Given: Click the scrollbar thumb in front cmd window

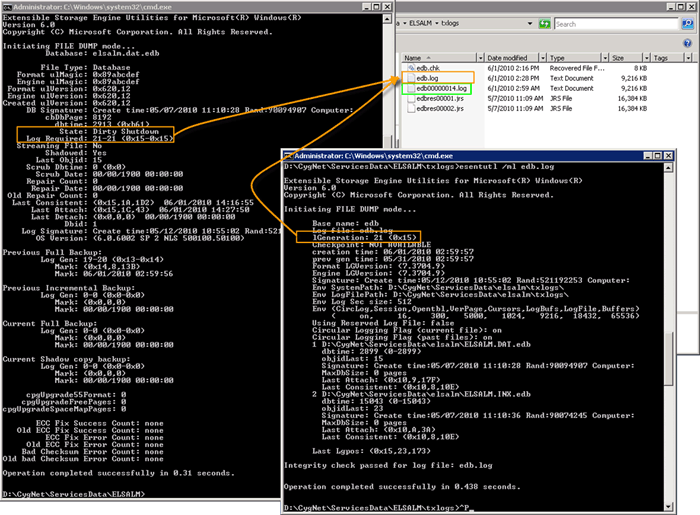Looking at the screenshot, I should pos(668,358).
